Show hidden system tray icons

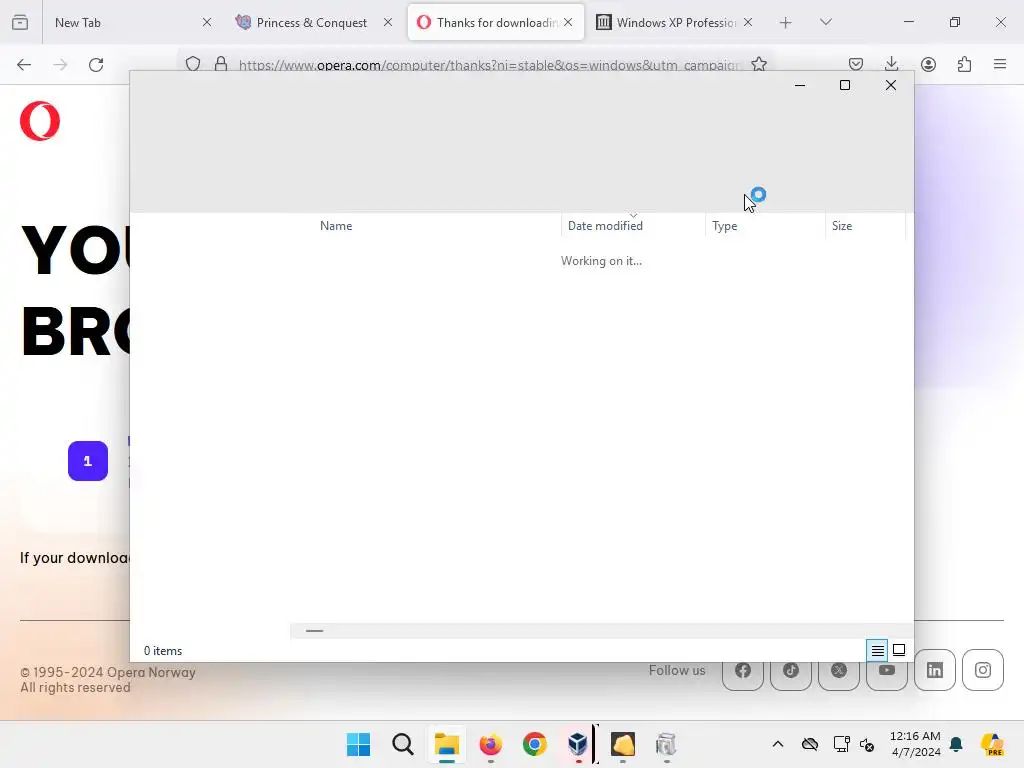click(x=778, y=744)
